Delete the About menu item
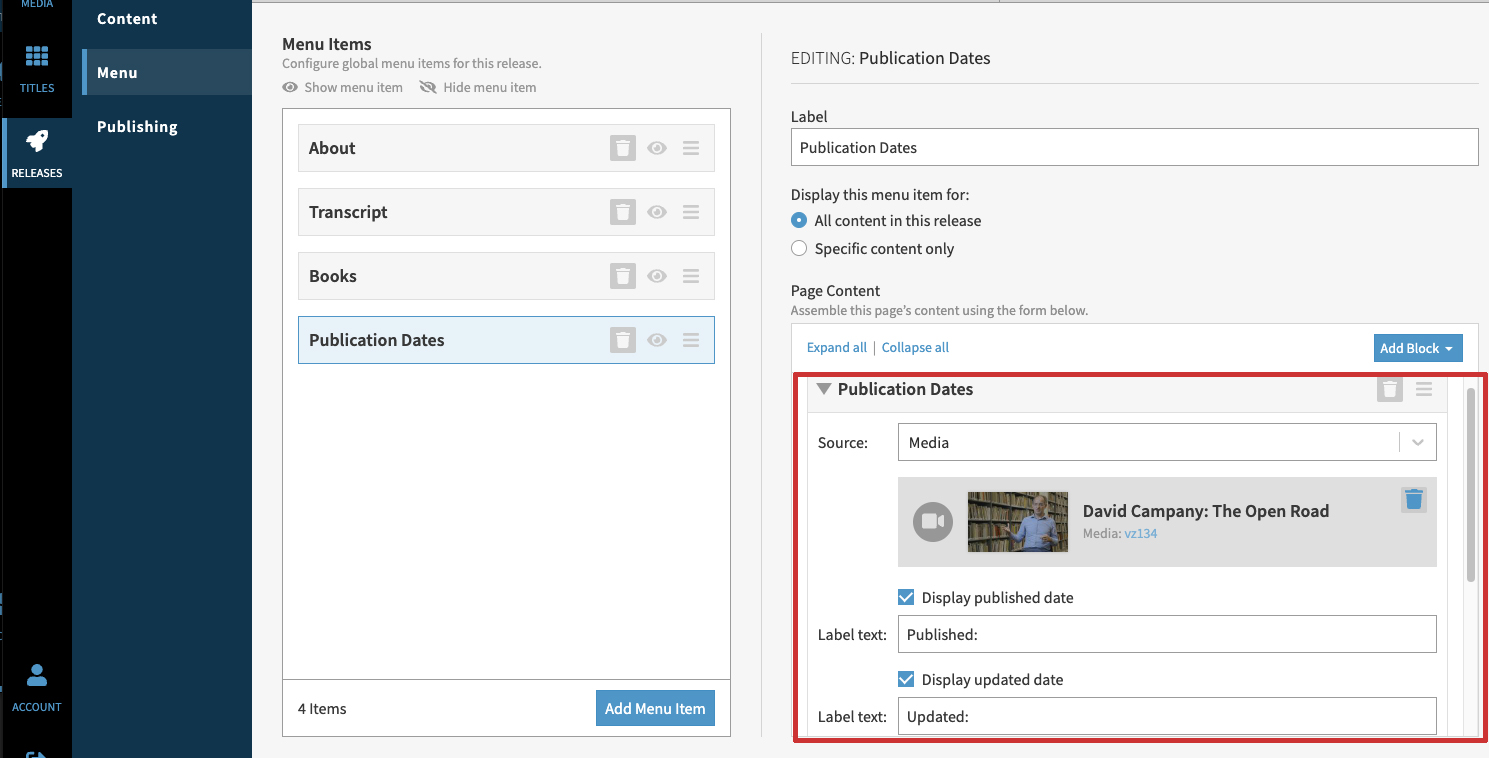This screenshot has height=758, width=1489. [x=622, y=148]
